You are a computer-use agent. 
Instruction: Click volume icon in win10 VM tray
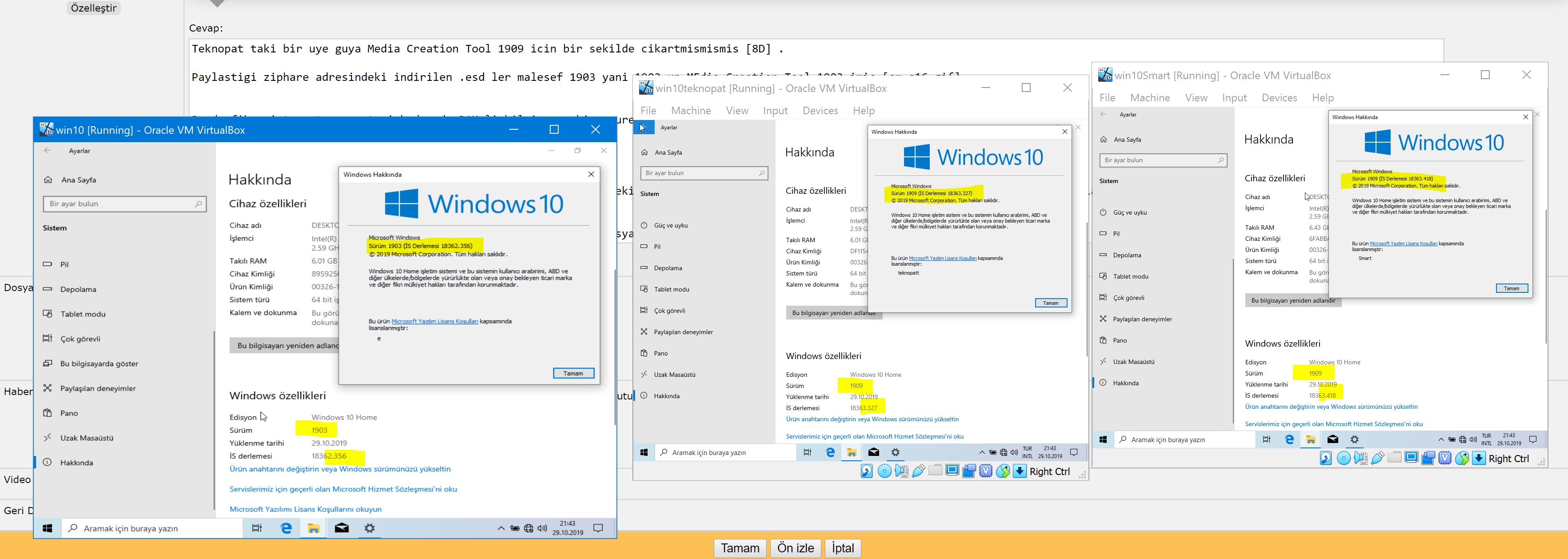coord(542,528)
